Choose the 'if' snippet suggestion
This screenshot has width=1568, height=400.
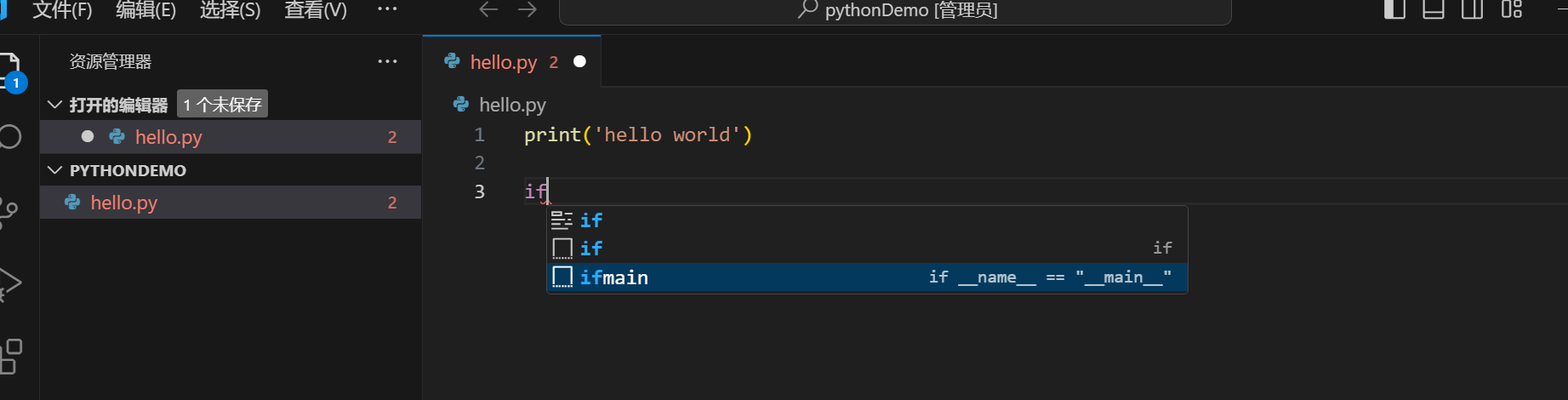(x=867, y=249)
